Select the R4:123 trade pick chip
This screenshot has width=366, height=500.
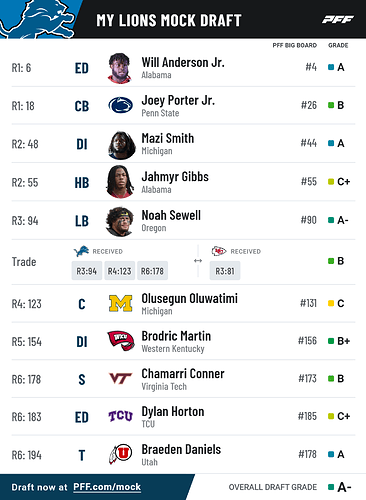pos(119,271)
